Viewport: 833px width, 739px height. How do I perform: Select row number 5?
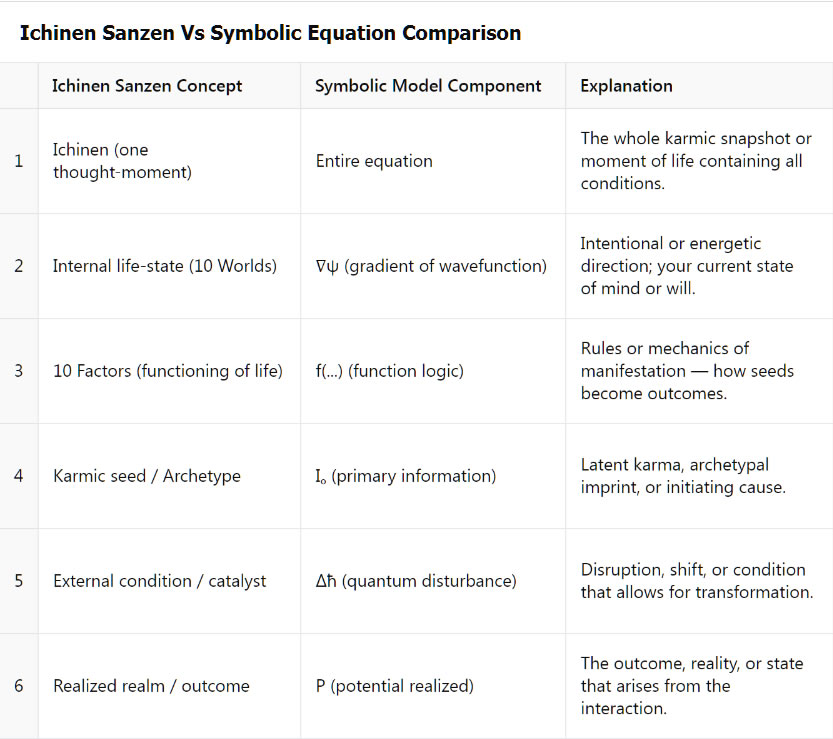point(19,581)
